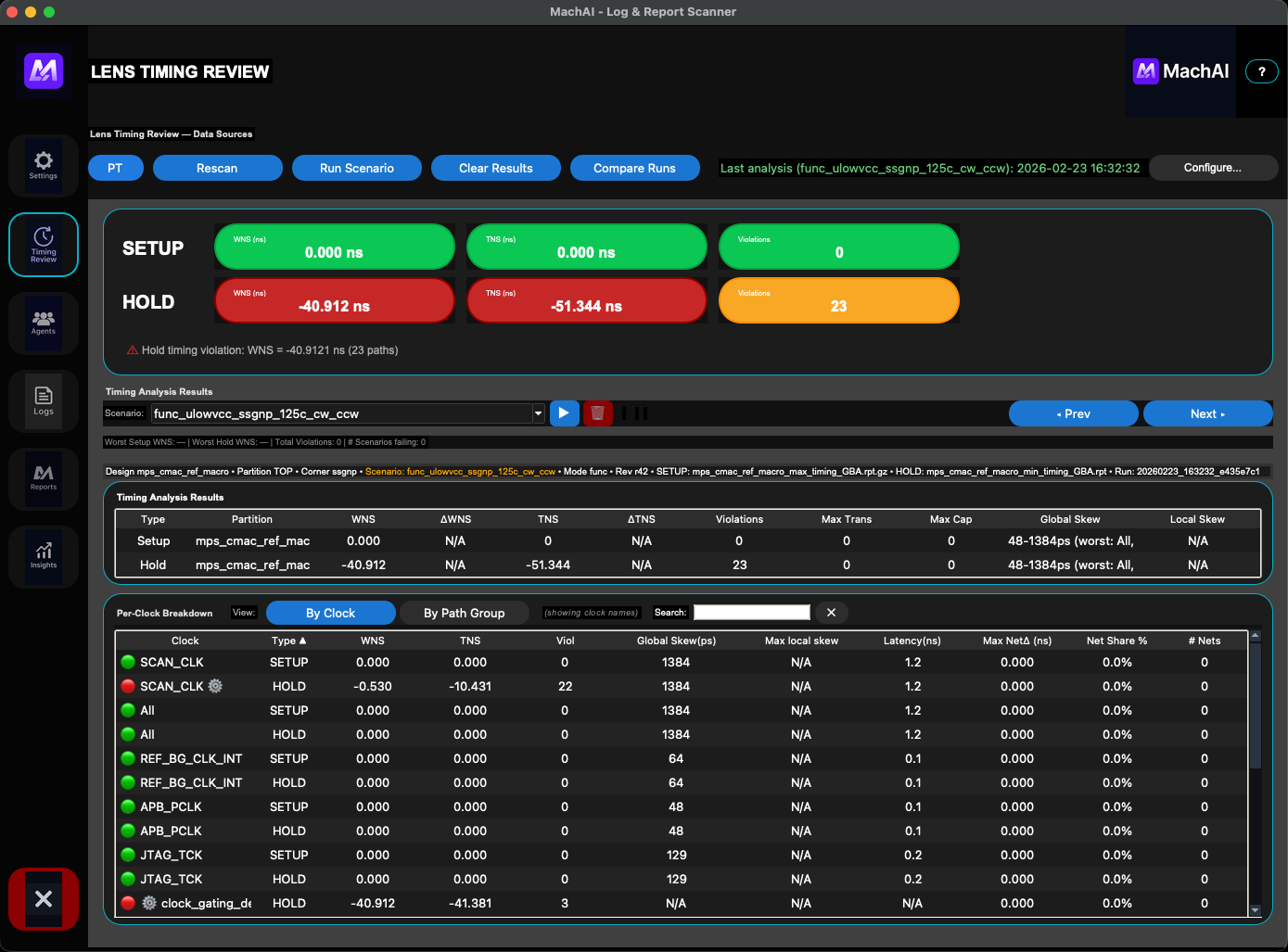Click the Help question mark icon

(x=1261, y=70)
